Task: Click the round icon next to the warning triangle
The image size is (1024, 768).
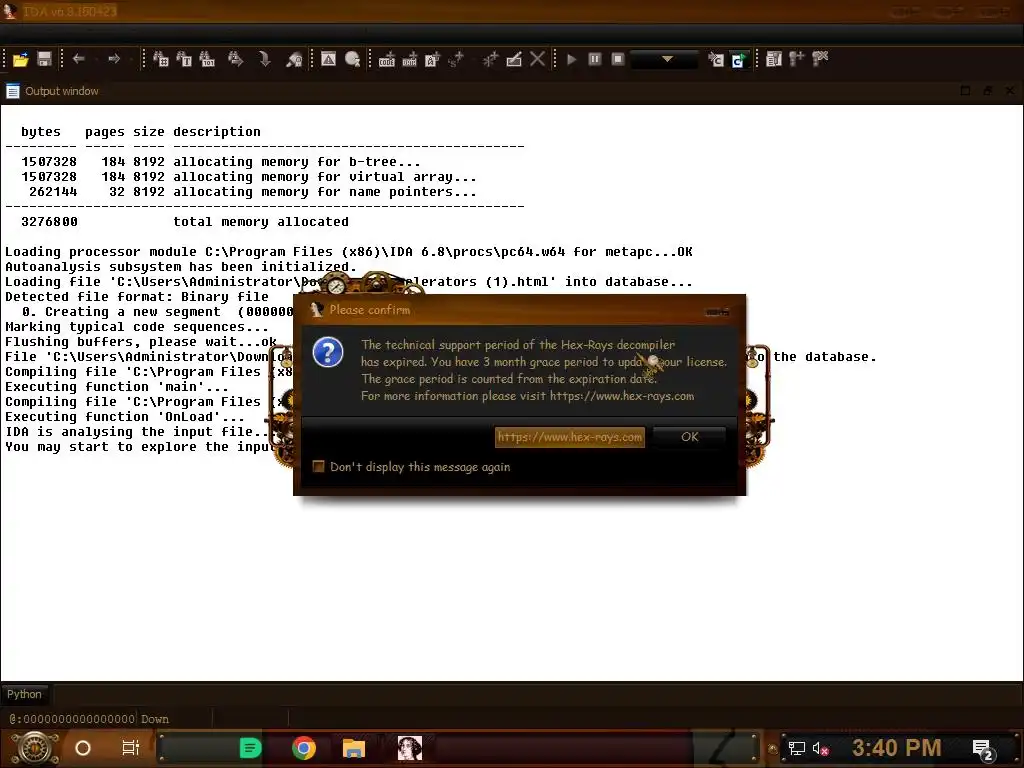Action: pyautogui.click(x=353, y=59)
